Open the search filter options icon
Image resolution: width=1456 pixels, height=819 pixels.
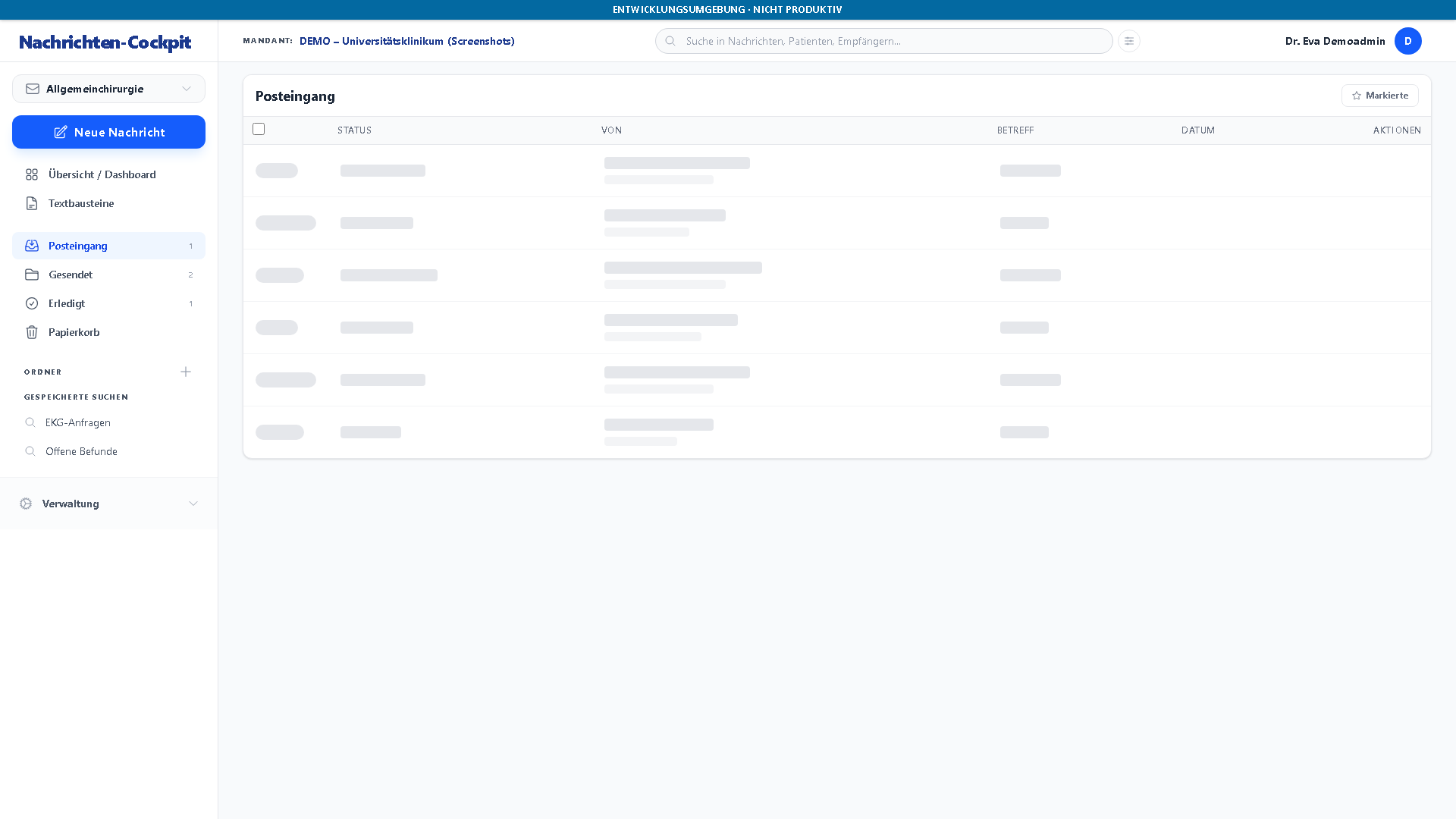[x=1129, y=41]
